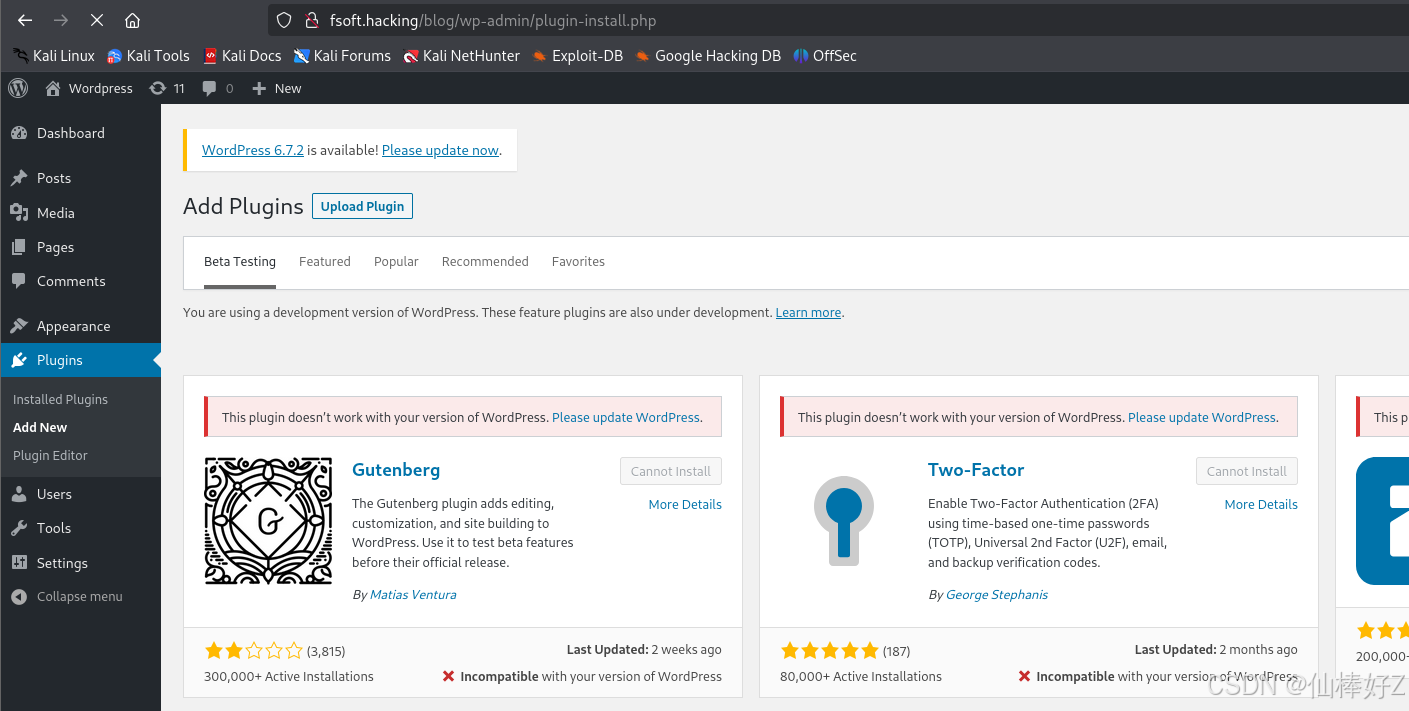Open the Google Hacking DB bookmark

click(x=708, y=56)
